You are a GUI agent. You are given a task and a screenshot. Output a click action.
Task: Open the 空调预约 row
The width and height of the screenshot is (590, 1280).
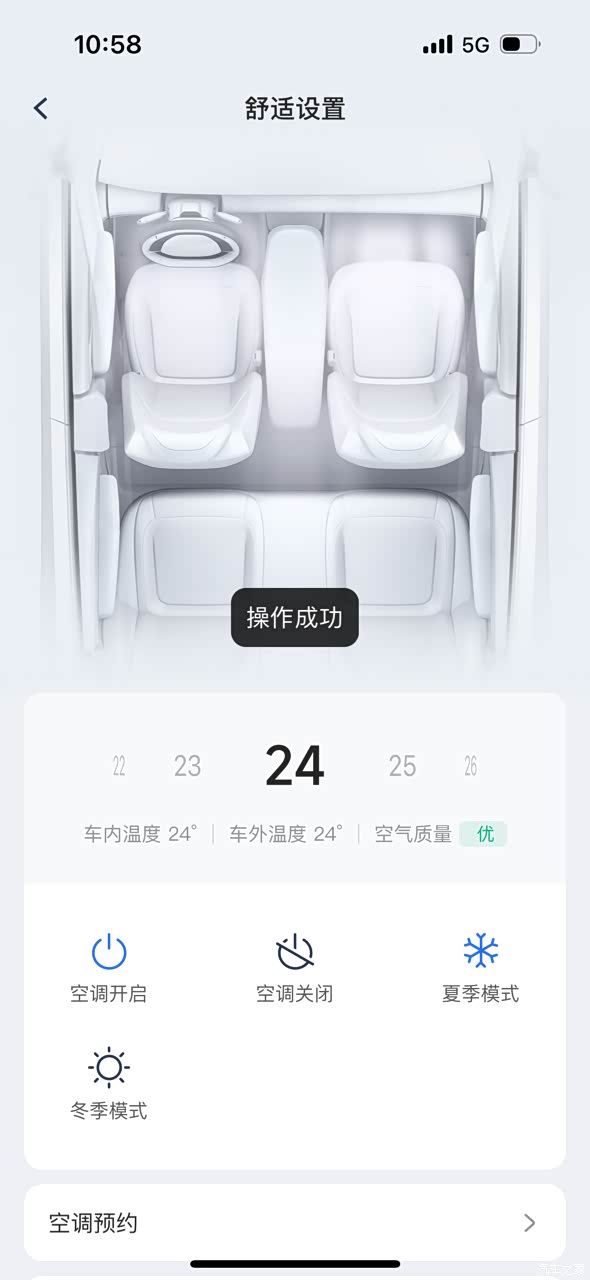[x=295, y=1223]
